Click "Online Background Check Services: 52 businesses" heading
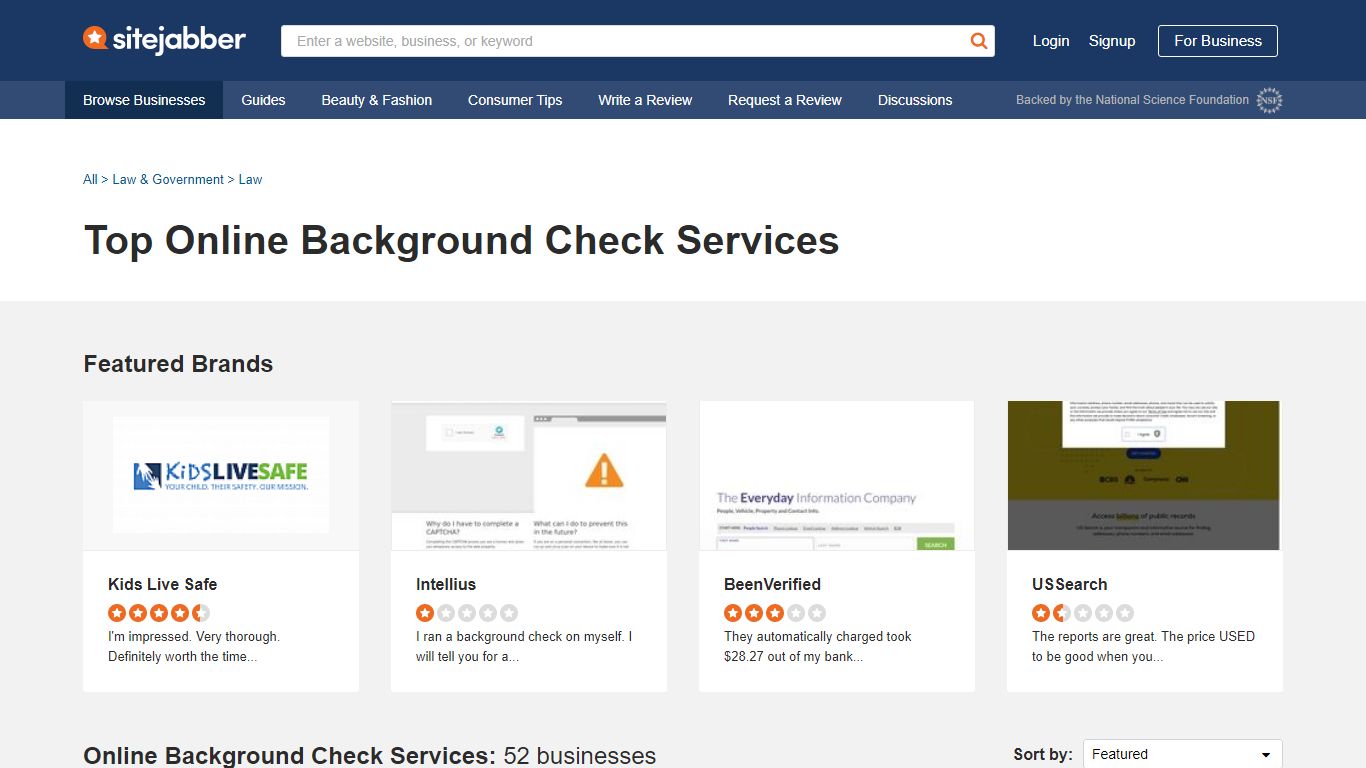1366x768 pixels. coord(369,755)
